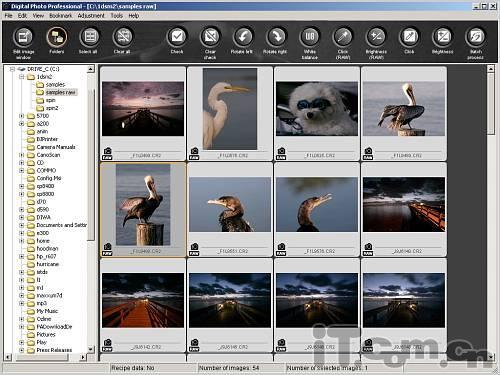500x375 pixels.
Task: Click the folder tree scroll-right arrow
Action: [83, 357]
